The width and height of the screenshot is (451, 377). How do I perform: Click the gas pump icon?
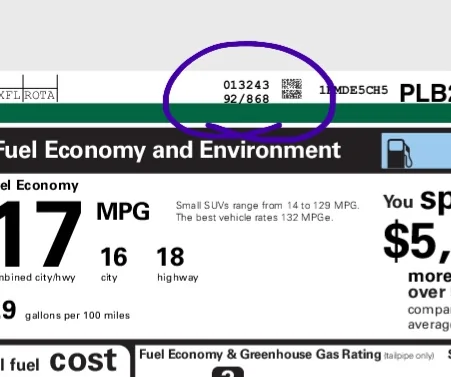(400, 153)
